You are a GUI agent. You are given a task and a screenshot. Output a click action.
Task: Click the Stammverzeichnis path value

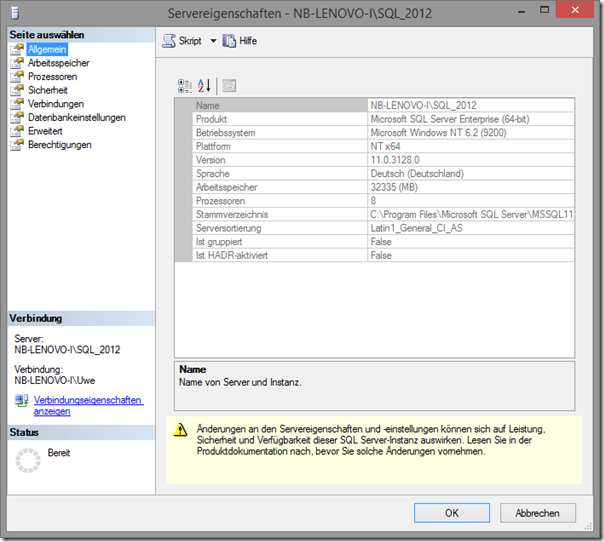click(x=471, y=215)
